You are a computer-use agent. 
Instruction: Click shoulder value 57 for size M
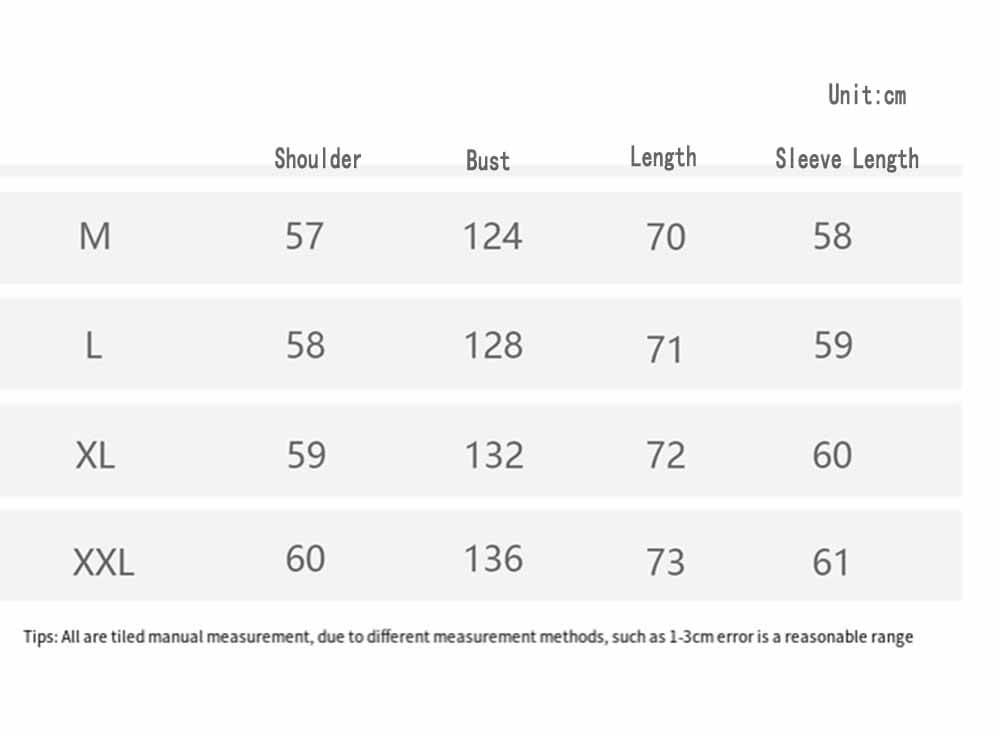[x=305, y=237]
